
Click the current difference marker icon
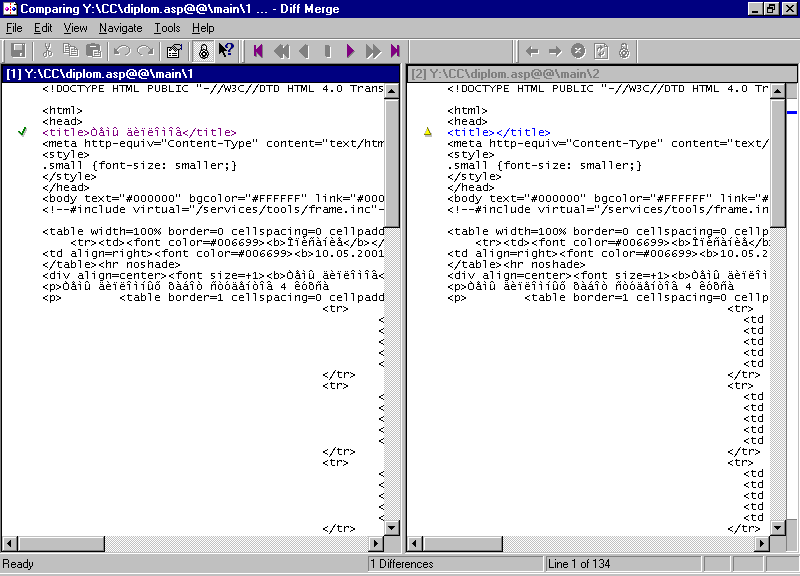328,51
